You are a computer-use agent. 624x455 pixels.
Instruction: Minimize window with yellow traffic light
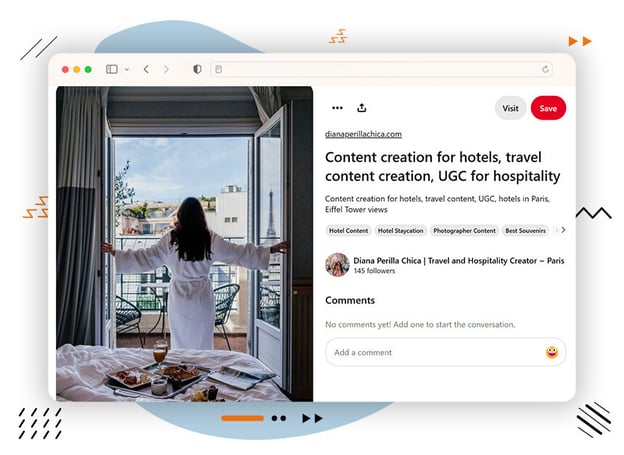(77, 69)
